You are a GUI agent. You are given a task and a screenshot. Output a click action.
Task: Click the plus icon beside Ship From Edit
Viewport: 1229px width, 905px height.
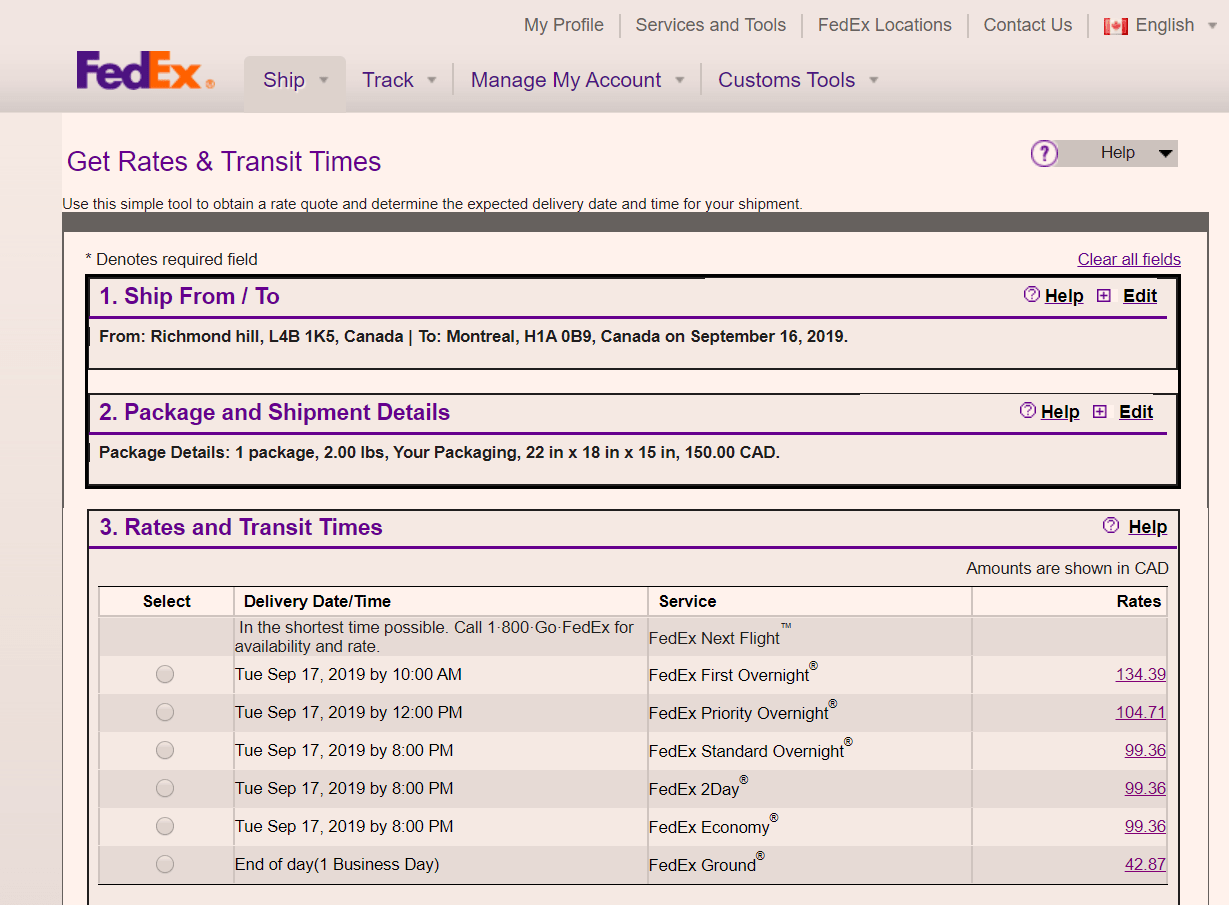click(1104, 295)
